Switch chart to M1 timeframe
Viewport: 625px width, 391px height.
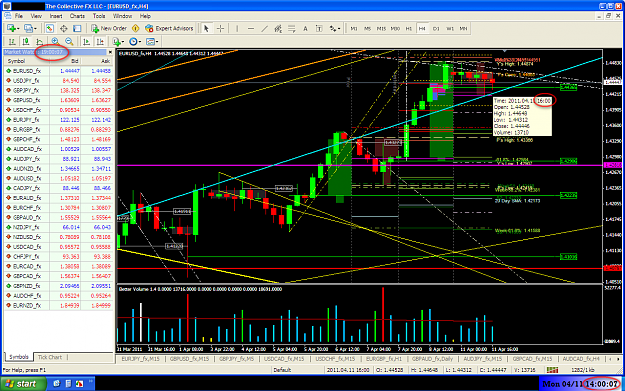pyautogui.click(x=354, y=28)
